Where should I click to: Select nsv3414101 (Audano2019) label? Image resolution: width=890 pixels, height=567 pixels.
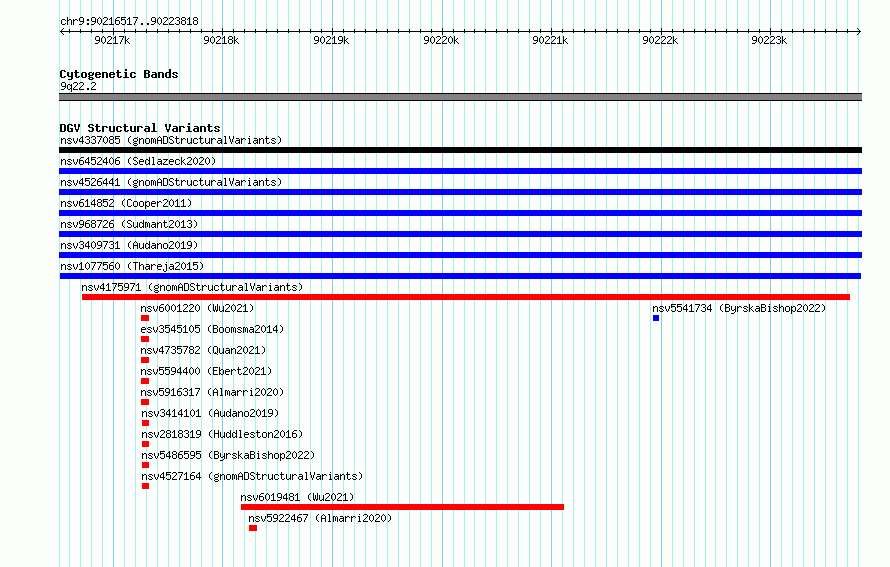coord(210,413)
